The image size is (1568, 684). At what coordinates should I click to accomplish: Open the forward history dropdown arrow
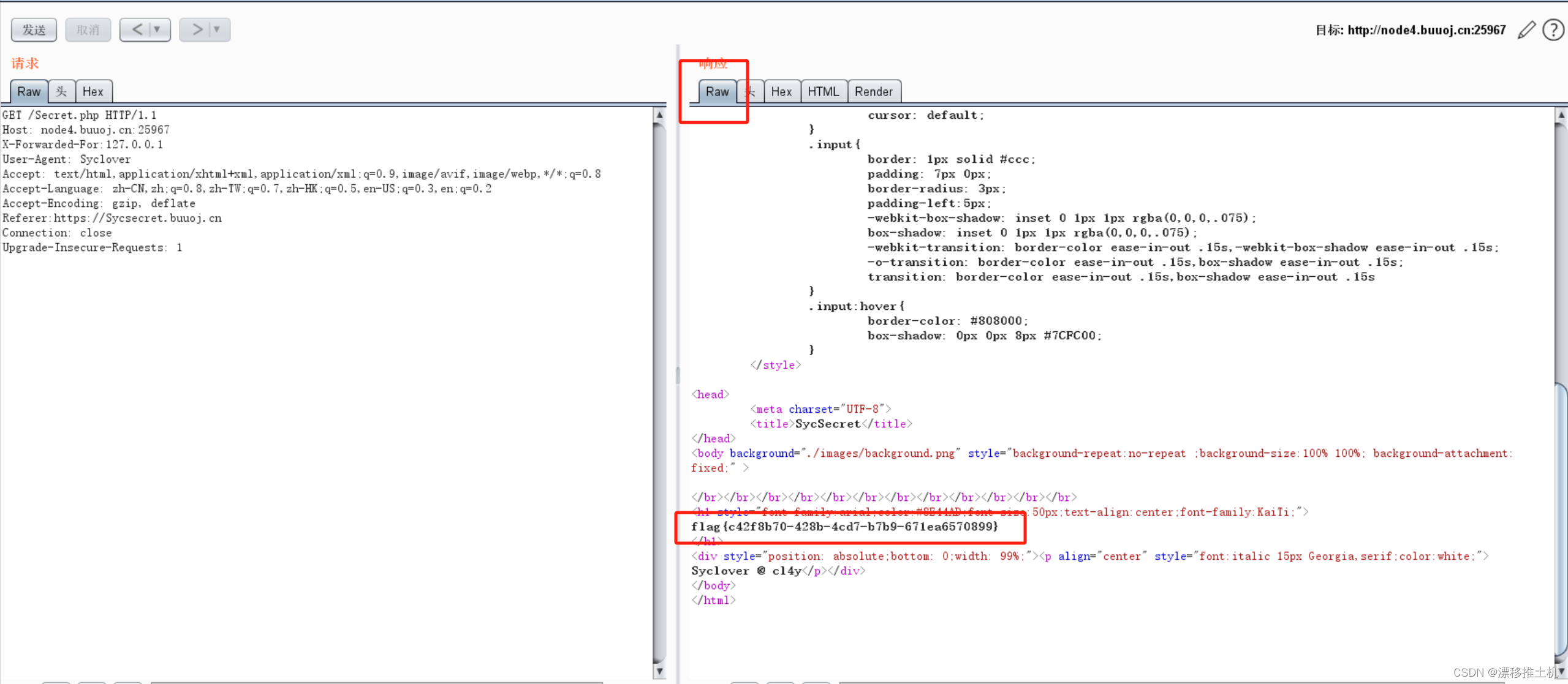pyautogui.click(x=217, y=29)
